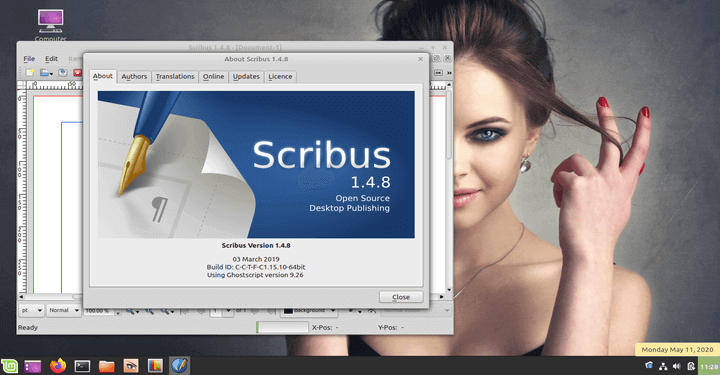Switch to the Authors tab
Viewport: 720px width, 375px height.
134,77
